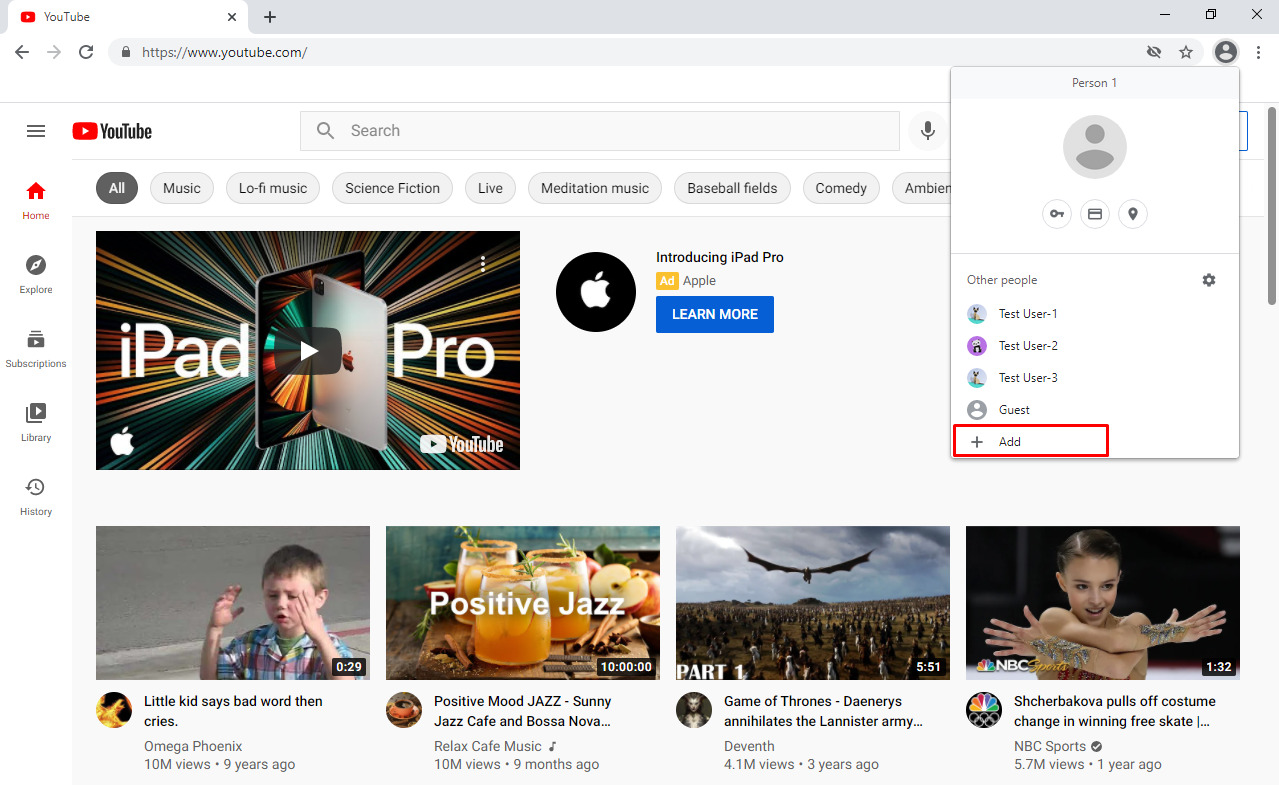Open a Guest window
Image resolution: width=1279 pixels, height=785 pixels.
(x=1095, y=410)
